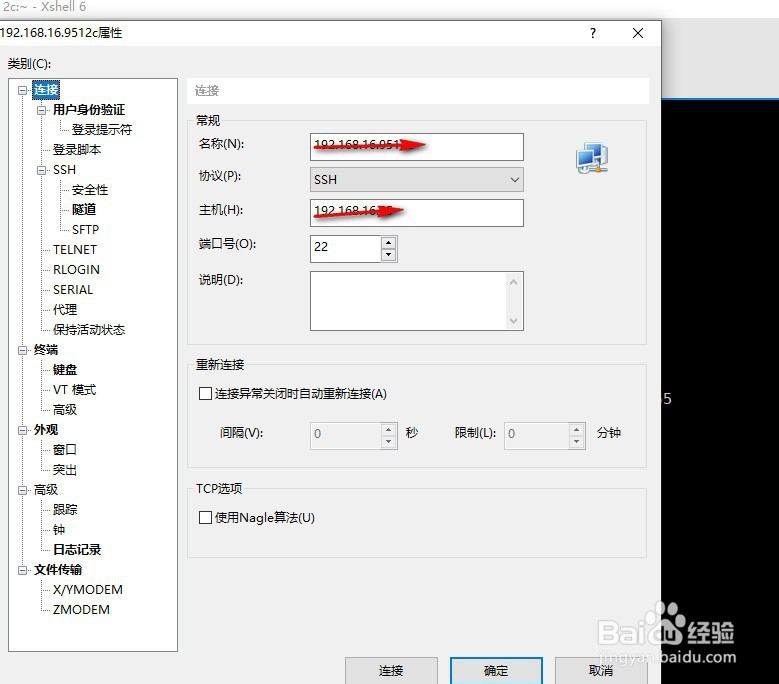The height and width of the screenshot is (684, 779).
Task: Click the description box scroll up arrow
Action: tap(514, 282)
